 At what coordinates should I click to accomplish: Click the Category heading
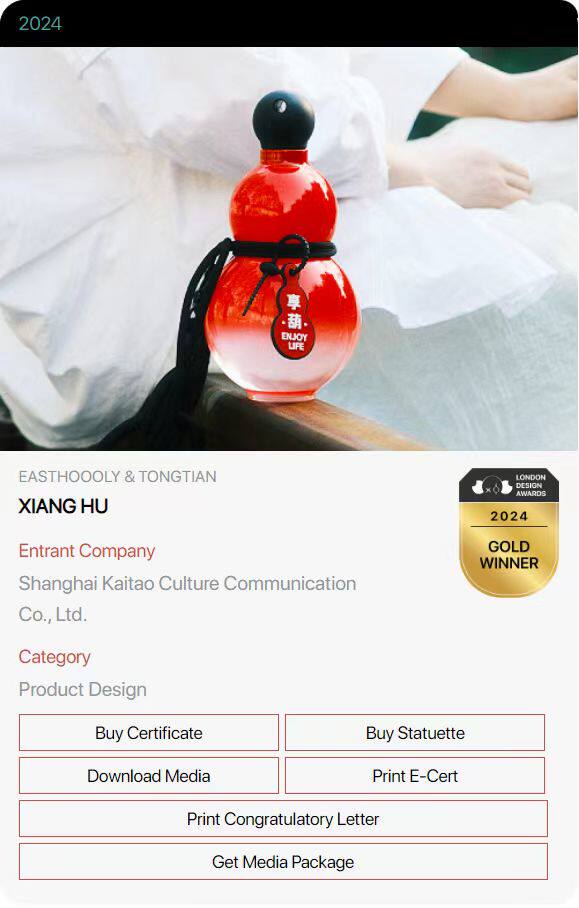(54, 657)
